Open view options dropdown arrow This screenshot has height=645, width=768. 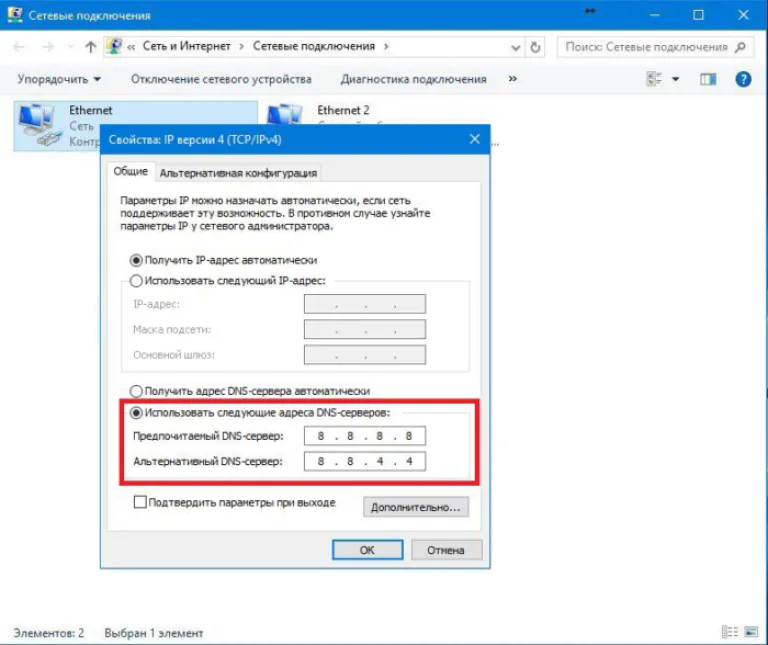click(675, 79)
